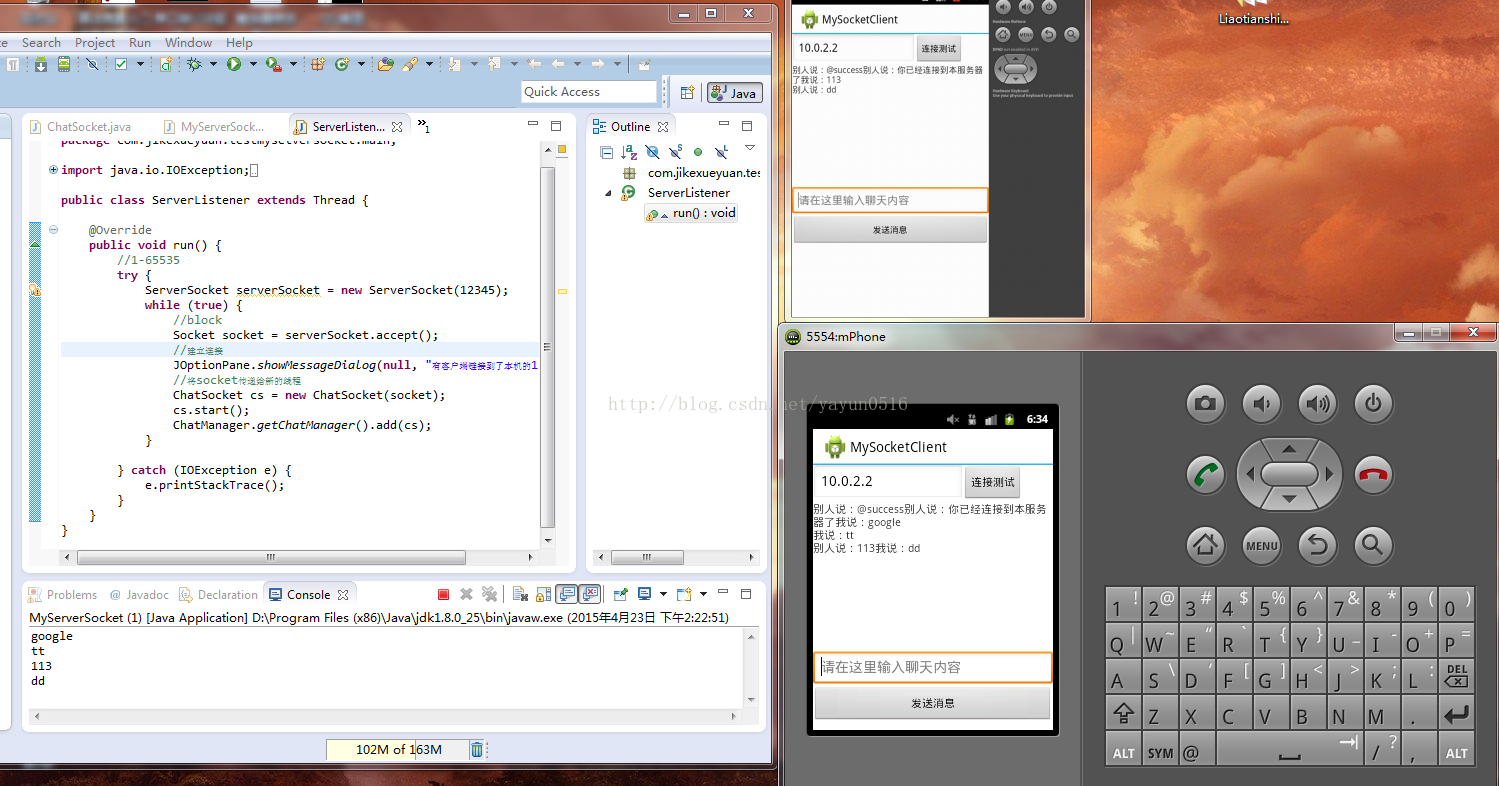Toggle Hide Non-Public Members in Outline toolbar
Image resolution: width=1499 pixels, height=786 pixels.
click(698, 152)
